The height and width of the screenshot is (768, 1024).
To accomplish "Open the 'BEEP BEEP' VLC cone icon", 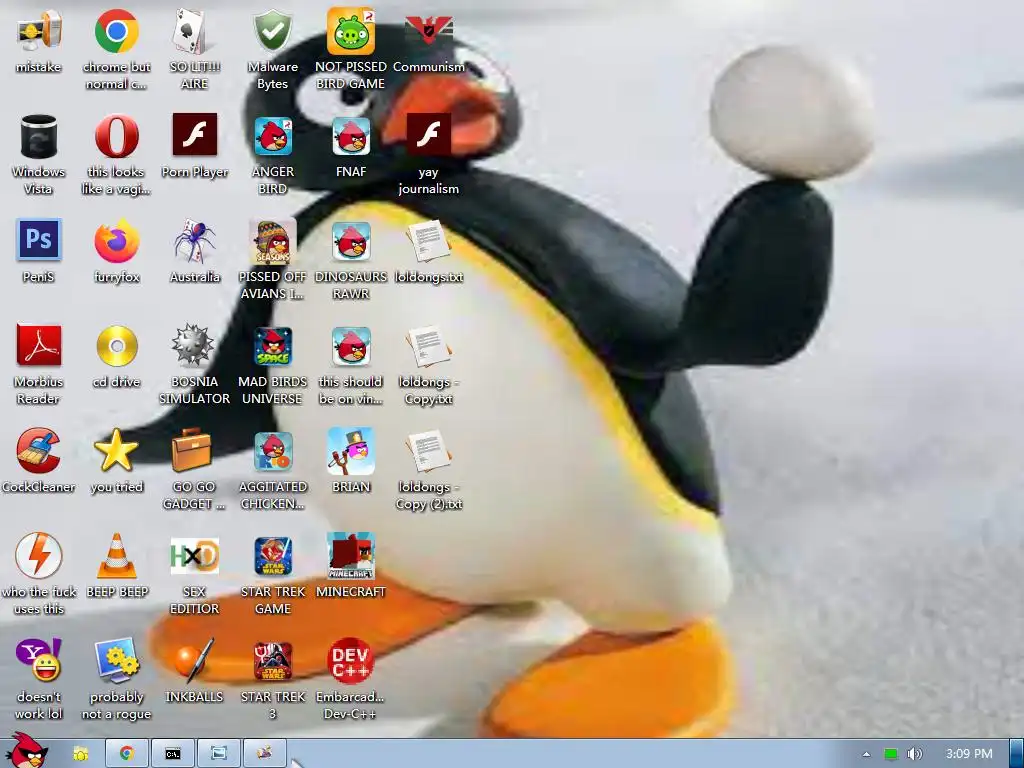I will 116,556.
